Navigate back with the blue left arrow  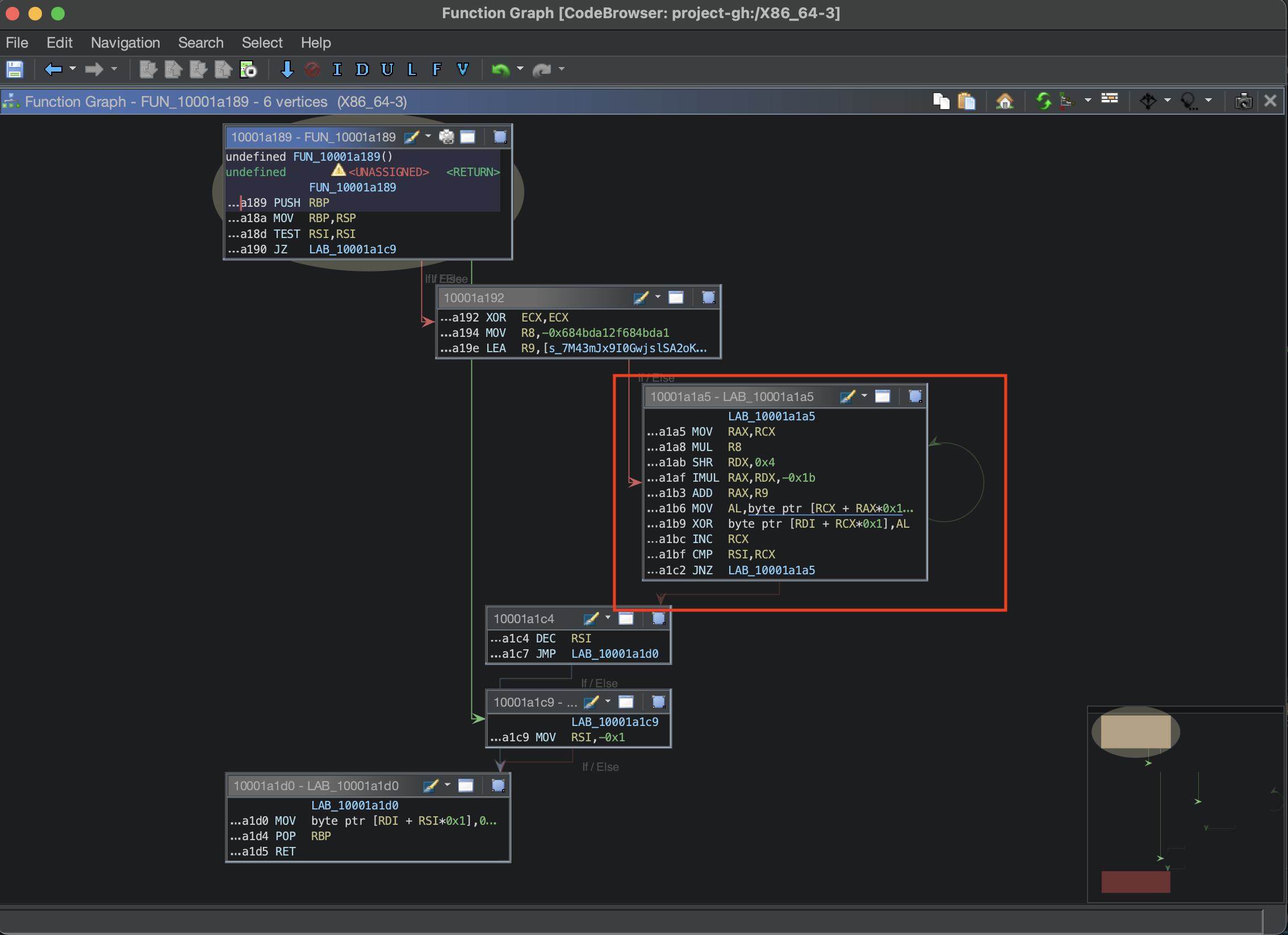(53, 69)
